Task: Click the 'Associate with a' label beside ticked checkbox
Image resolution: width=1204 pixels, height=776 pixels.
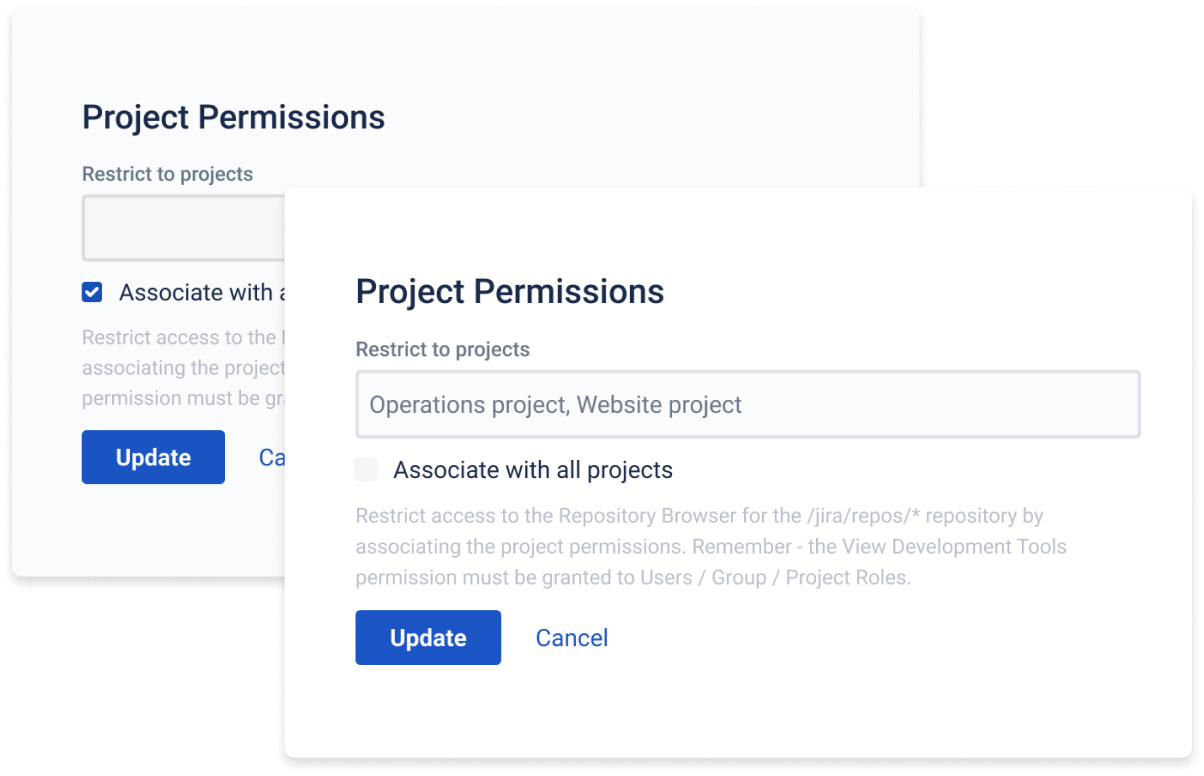Action: click(196, 292)
